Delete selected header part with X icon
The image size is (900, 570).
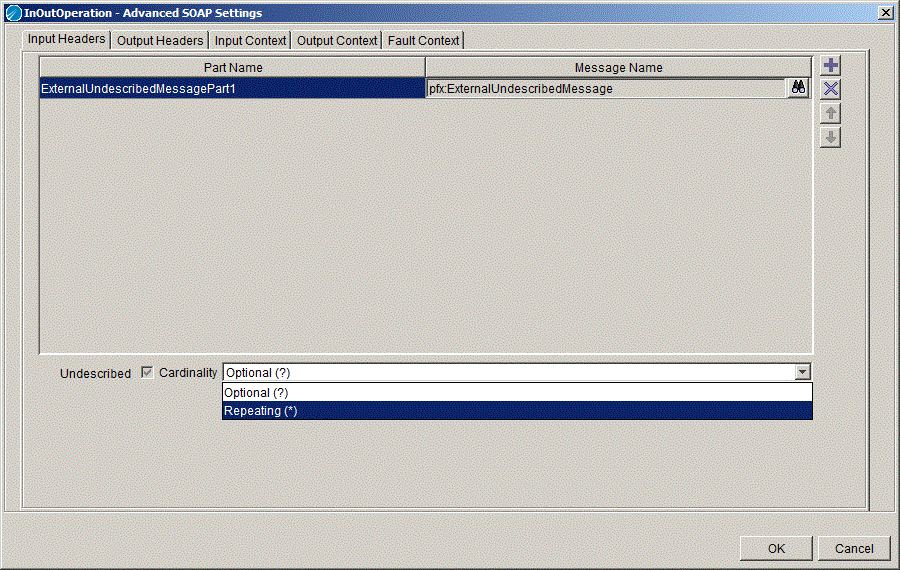tap(830, 89)
